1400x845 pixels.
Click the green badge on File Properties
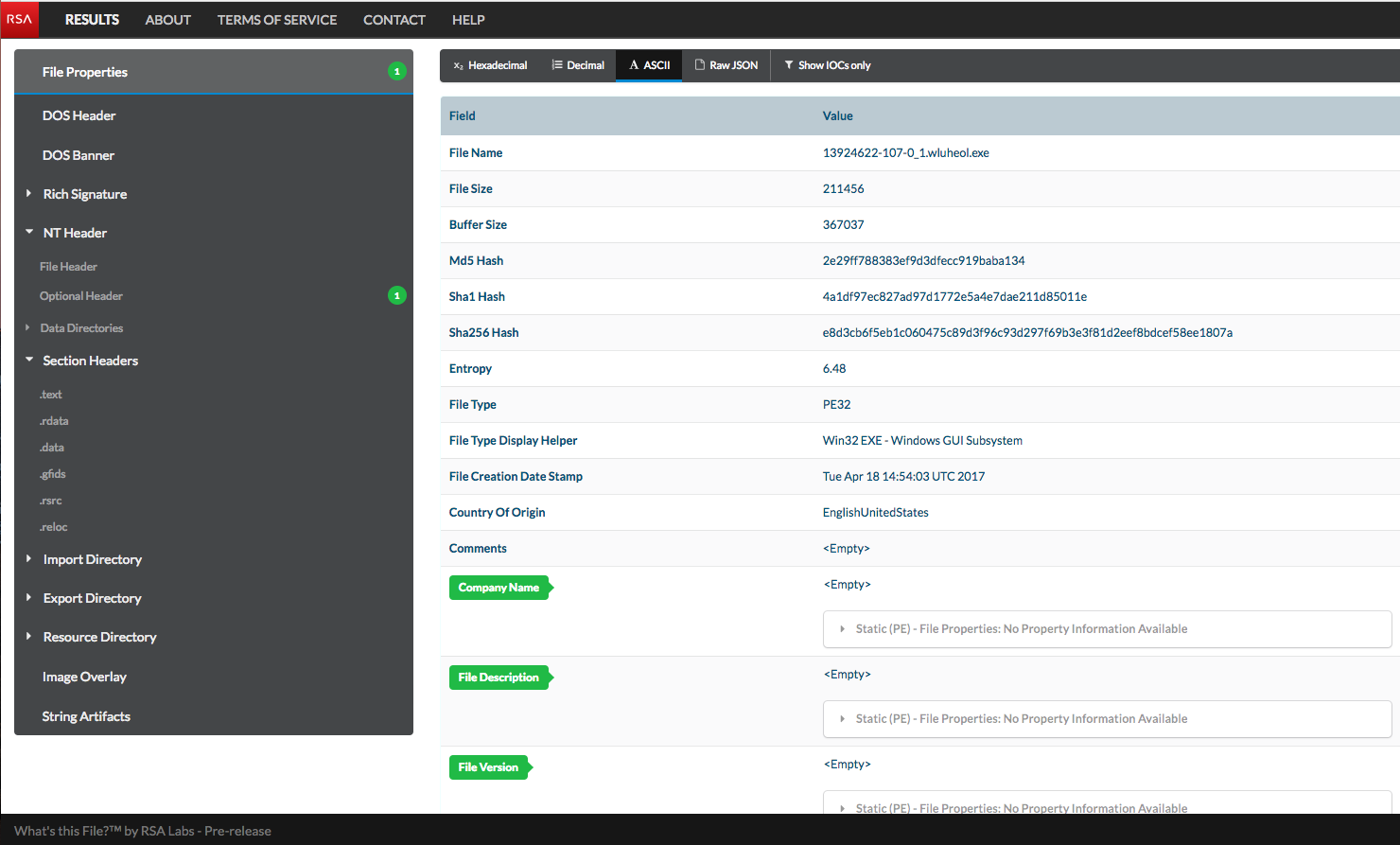pos(397,71)
